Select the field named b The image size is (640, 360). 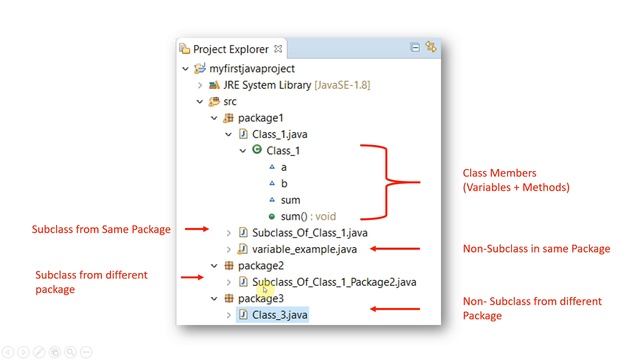[284, 183]
